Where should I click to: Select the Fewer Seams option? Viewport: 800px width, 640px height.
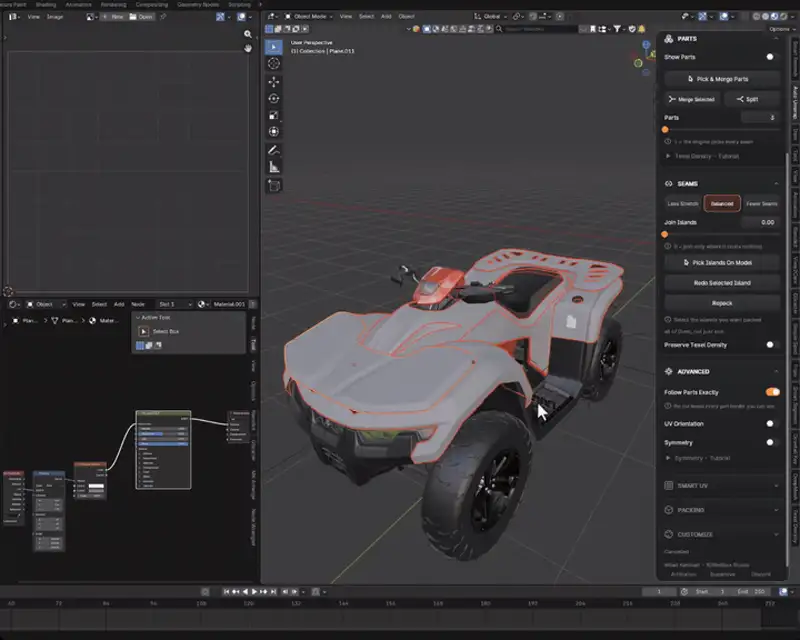pyautogui.click(x=762, y=204)
